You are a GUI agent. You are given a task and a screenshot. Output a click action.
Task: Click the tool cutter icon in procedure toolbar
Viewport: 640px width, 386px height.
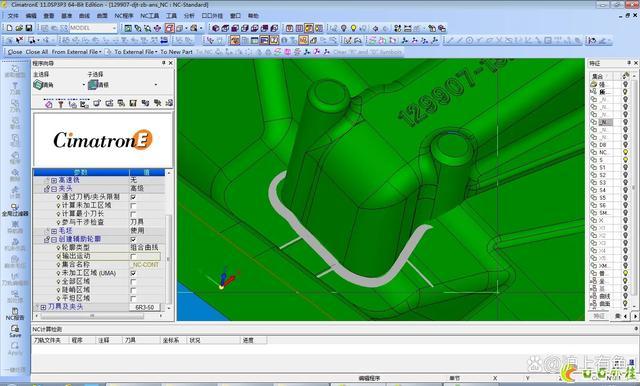tap(60, 104)
